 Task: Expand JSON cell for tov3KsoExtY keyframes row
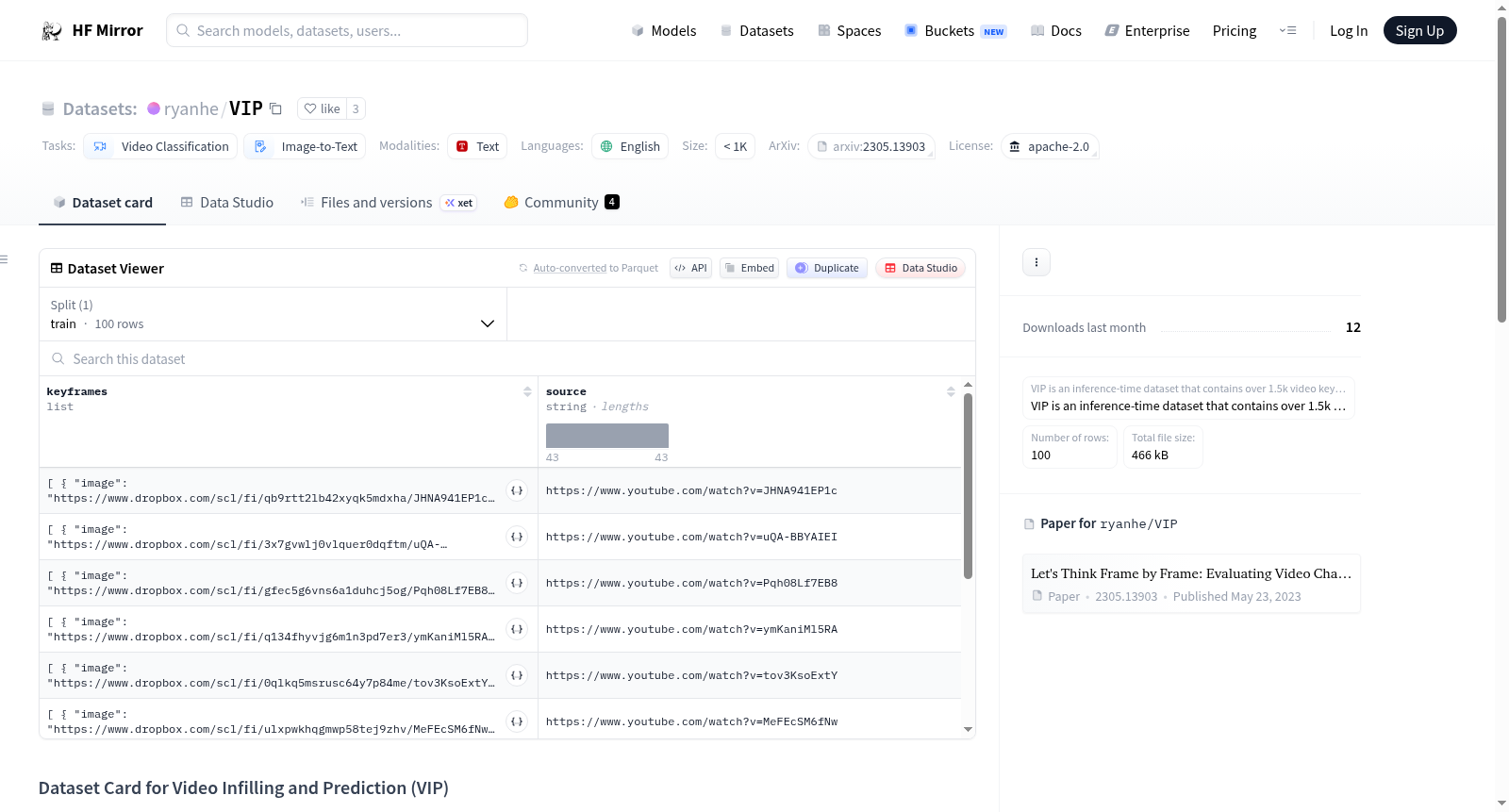click(517, 675)
